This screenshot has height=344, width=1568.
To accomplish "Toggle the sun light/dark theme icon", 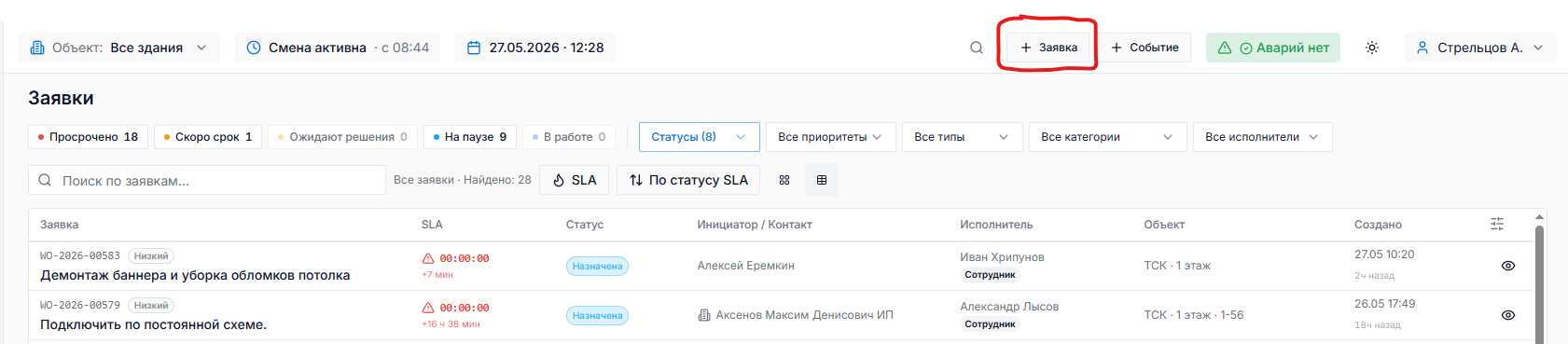I will coord(1372,48).
